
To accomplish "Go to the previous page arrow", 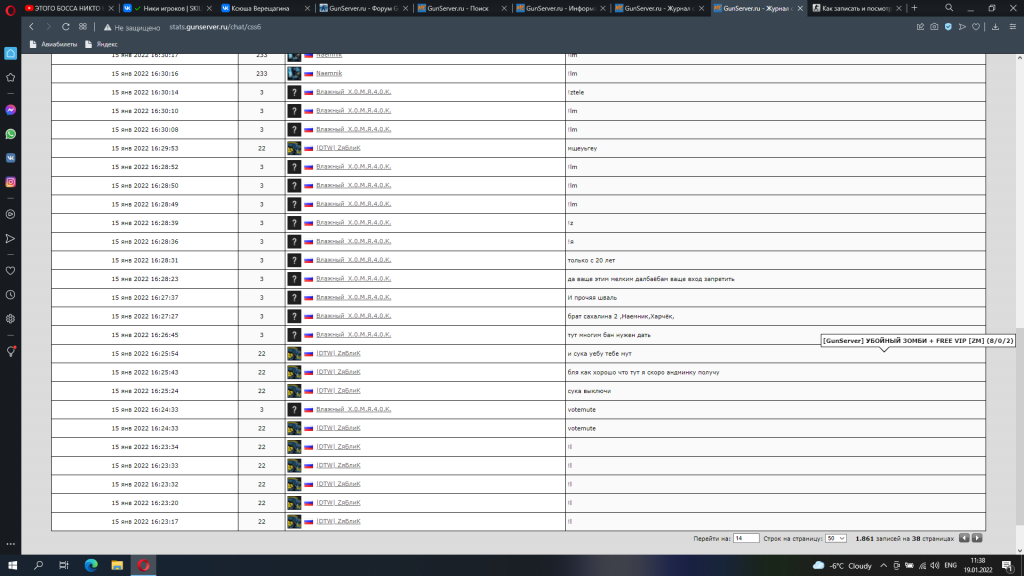I will [964, 538].
